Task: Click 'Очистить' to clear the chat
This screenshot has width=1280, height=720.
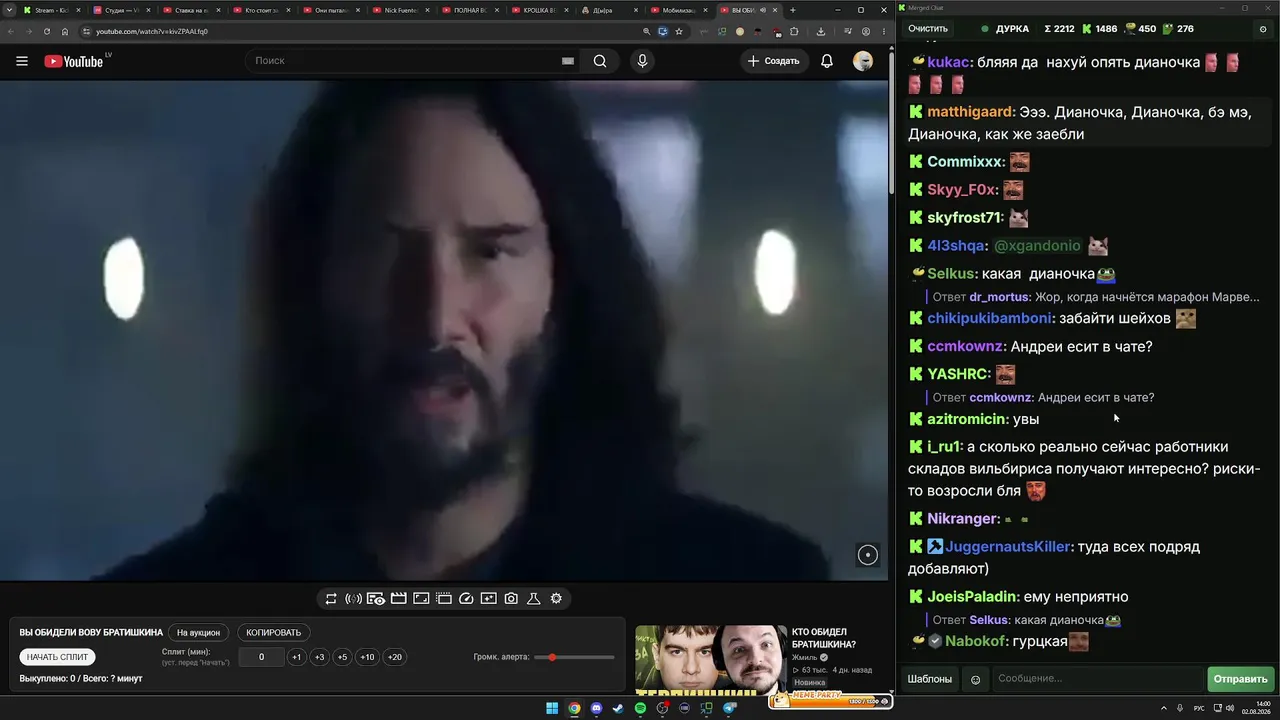Action: [x=928, y=29]
